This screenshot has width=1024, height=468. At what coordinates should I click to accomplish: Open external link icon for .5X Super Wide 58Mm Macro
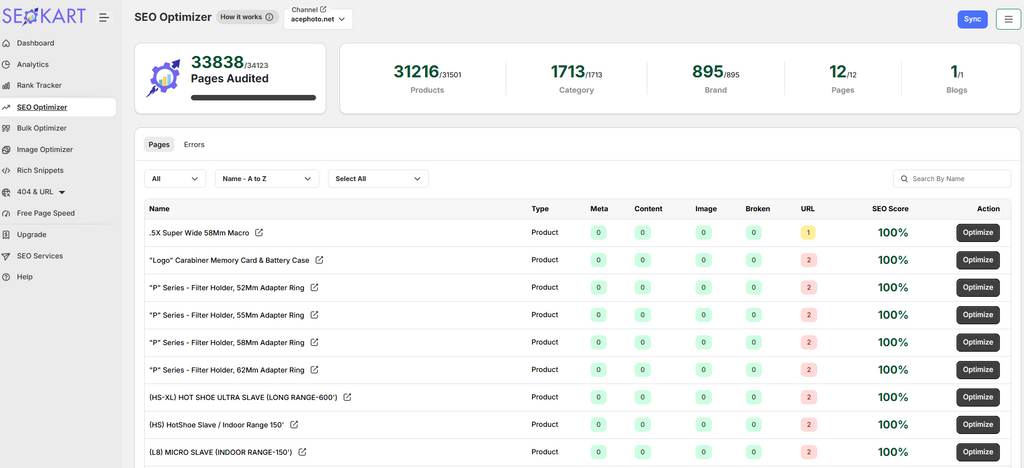[x=259, y=232]
